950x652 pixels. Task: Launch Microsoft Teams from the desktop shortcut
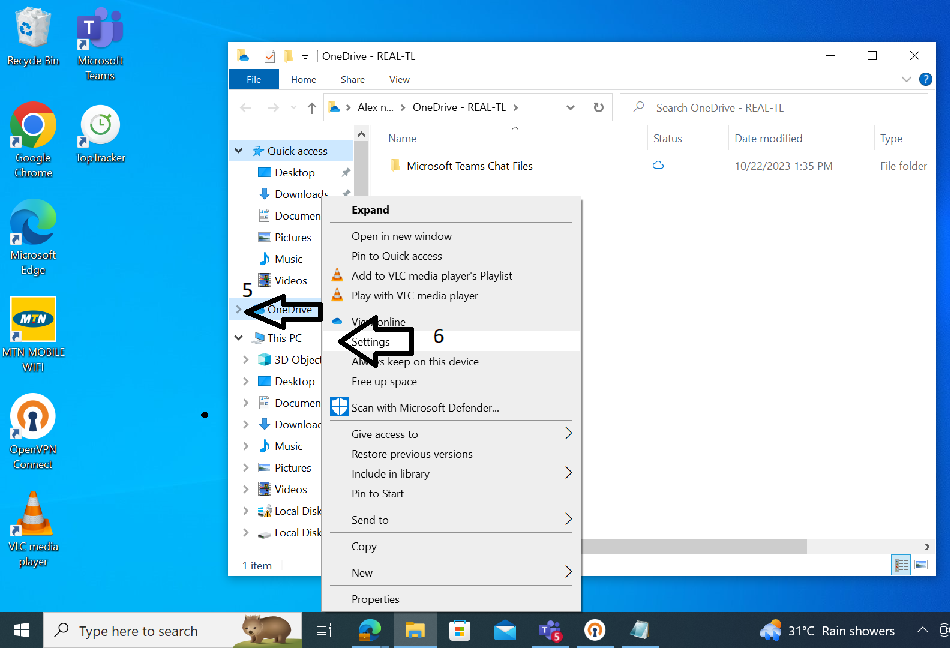[100, 44]
